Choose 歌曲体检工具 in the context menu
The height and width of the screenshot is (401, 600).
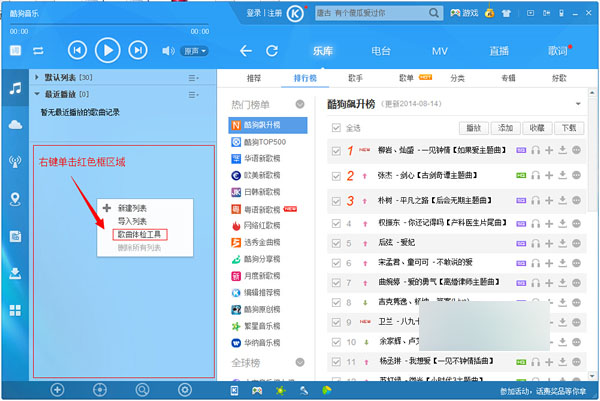[139, 234]
